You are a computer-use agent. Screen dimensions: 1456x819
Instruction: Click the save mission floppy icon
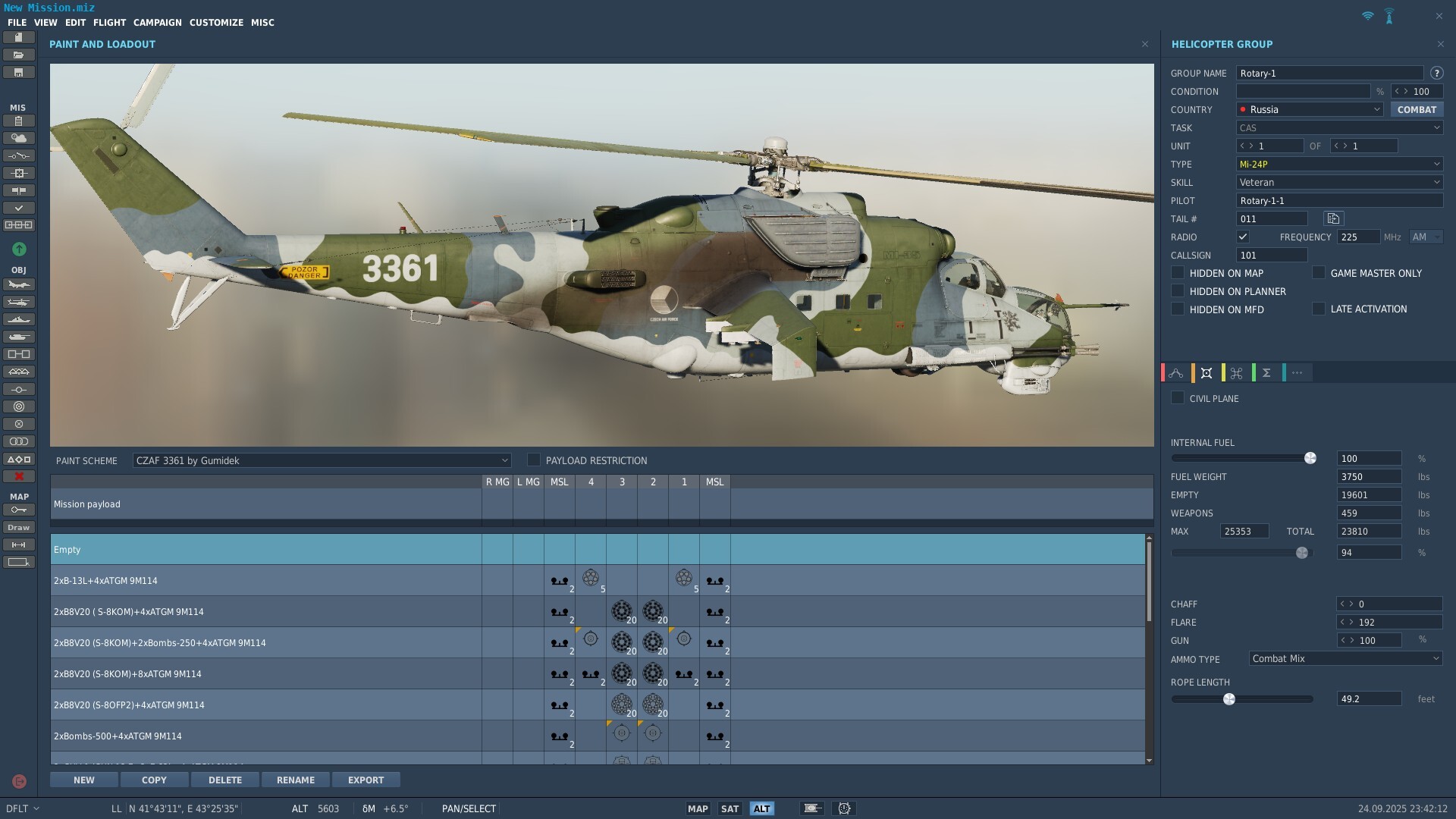click(19, 72)
